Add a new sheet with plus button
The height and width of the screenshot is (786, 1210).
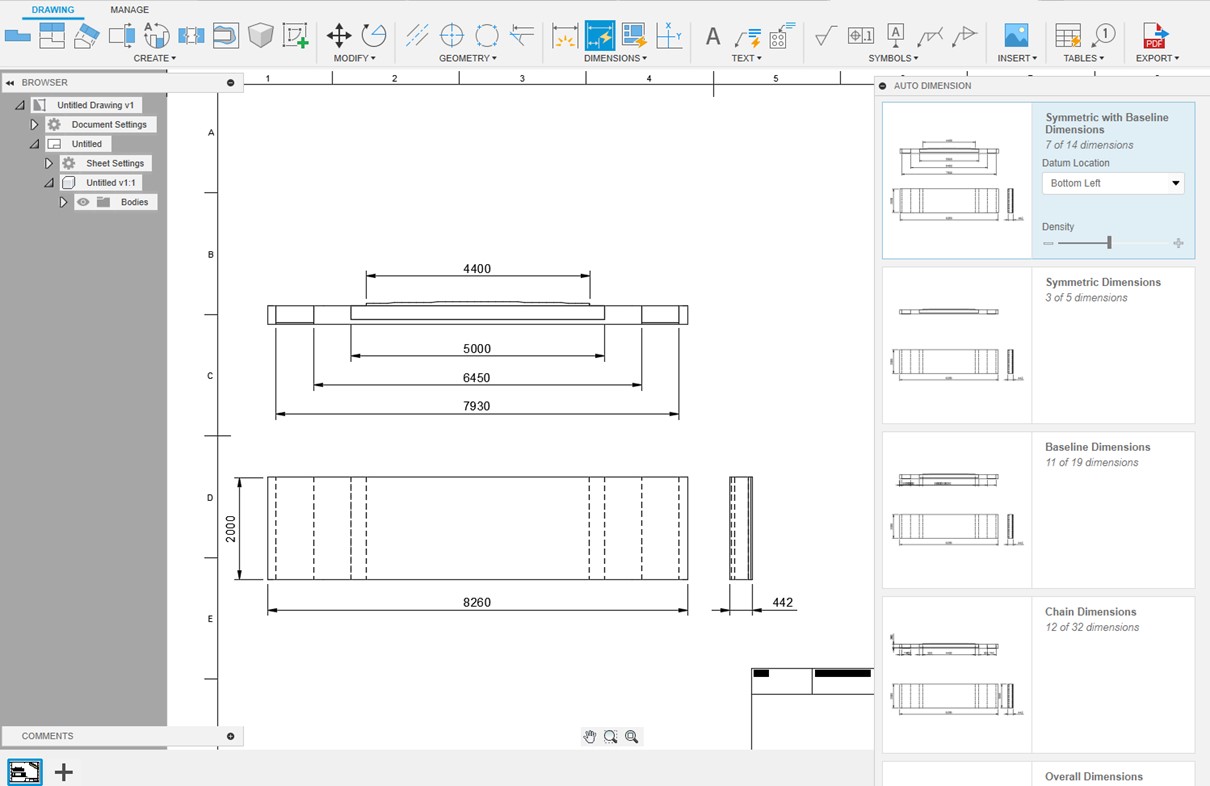64,772
